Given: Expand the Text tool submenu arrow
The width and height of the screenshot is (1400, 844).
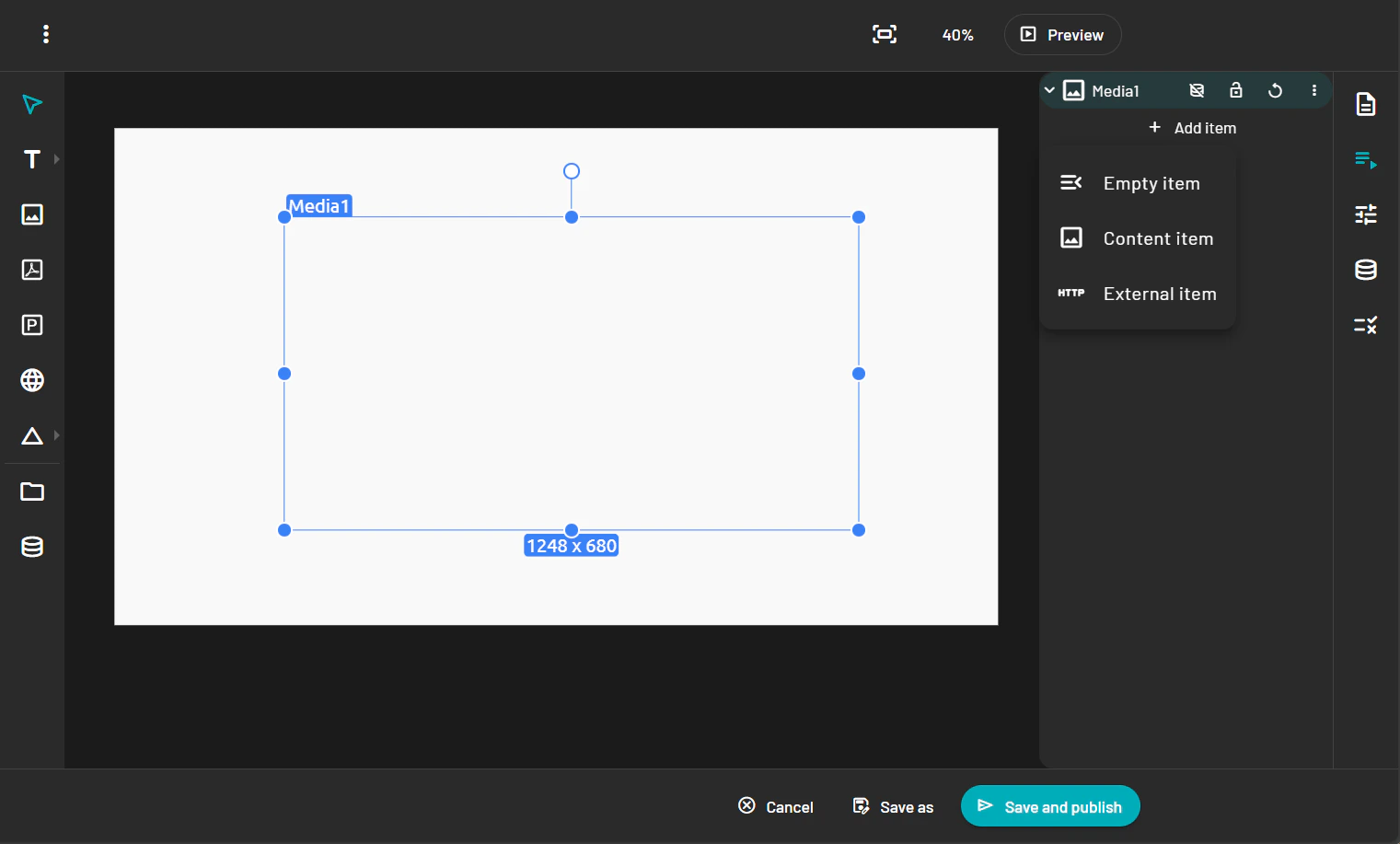Looking at the screenshot, I should click(57, 159).
